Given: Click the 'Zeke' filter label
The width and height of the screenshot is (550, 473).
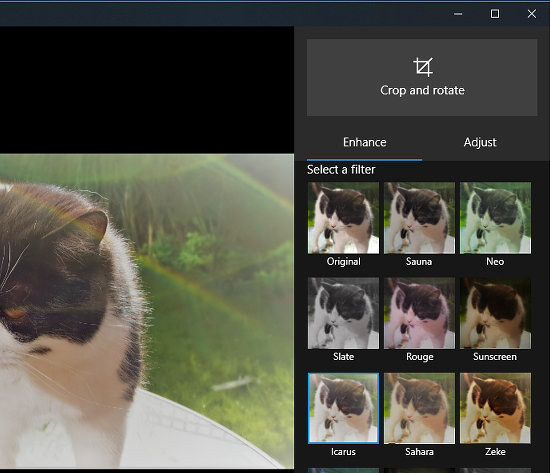Looking at the screenshot, I should (495, 452).
